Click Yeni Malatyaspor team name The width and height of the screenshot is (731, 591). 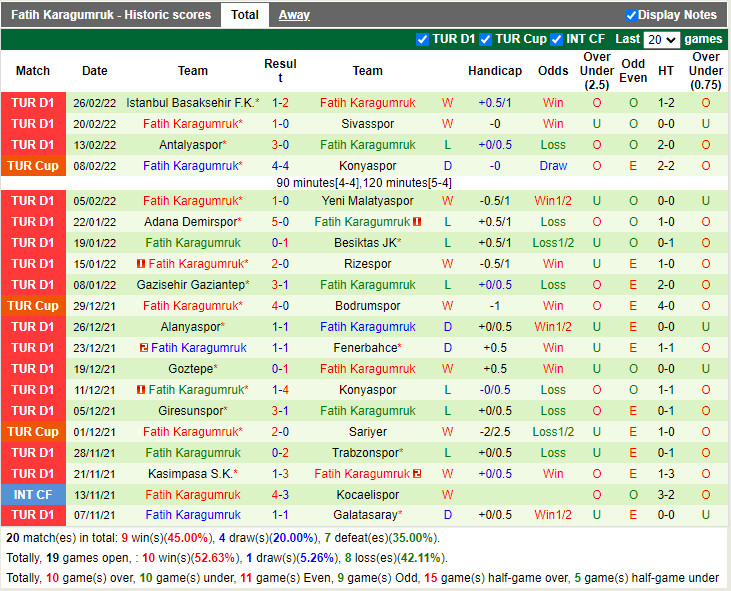click(x=367, y=201)
